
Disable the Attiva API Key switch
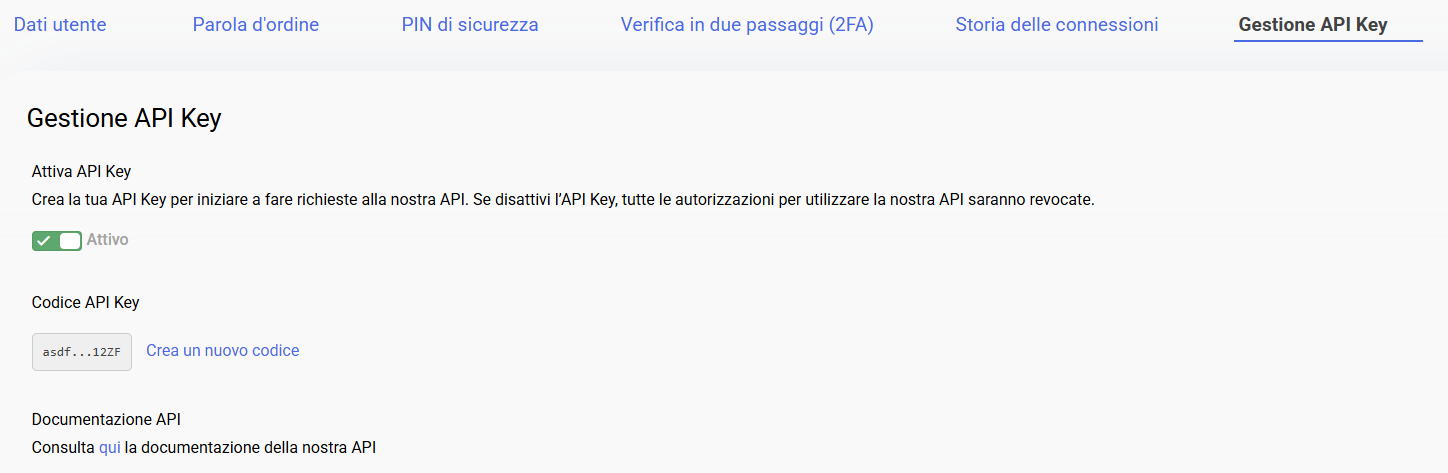pos(57,240)
